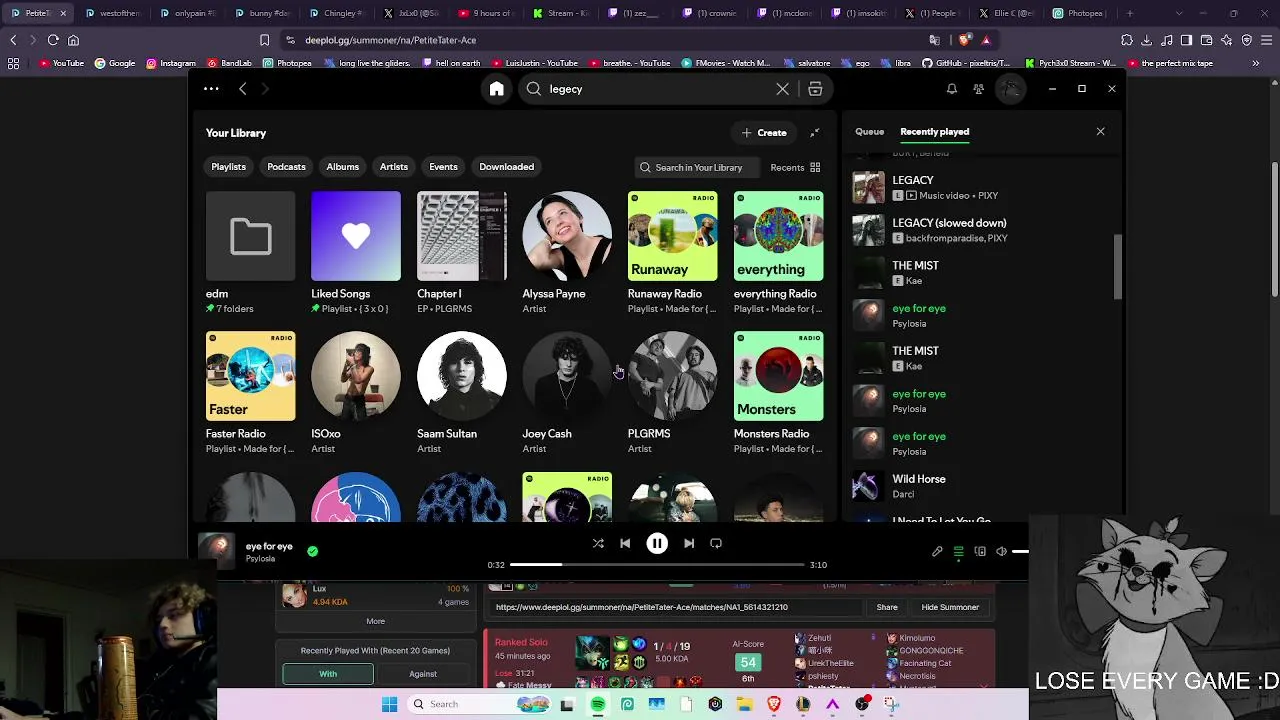This screenshot has width=1280, height=720.
Task: Toggle the queue icon in player bar
Action: tap(958, 551)
